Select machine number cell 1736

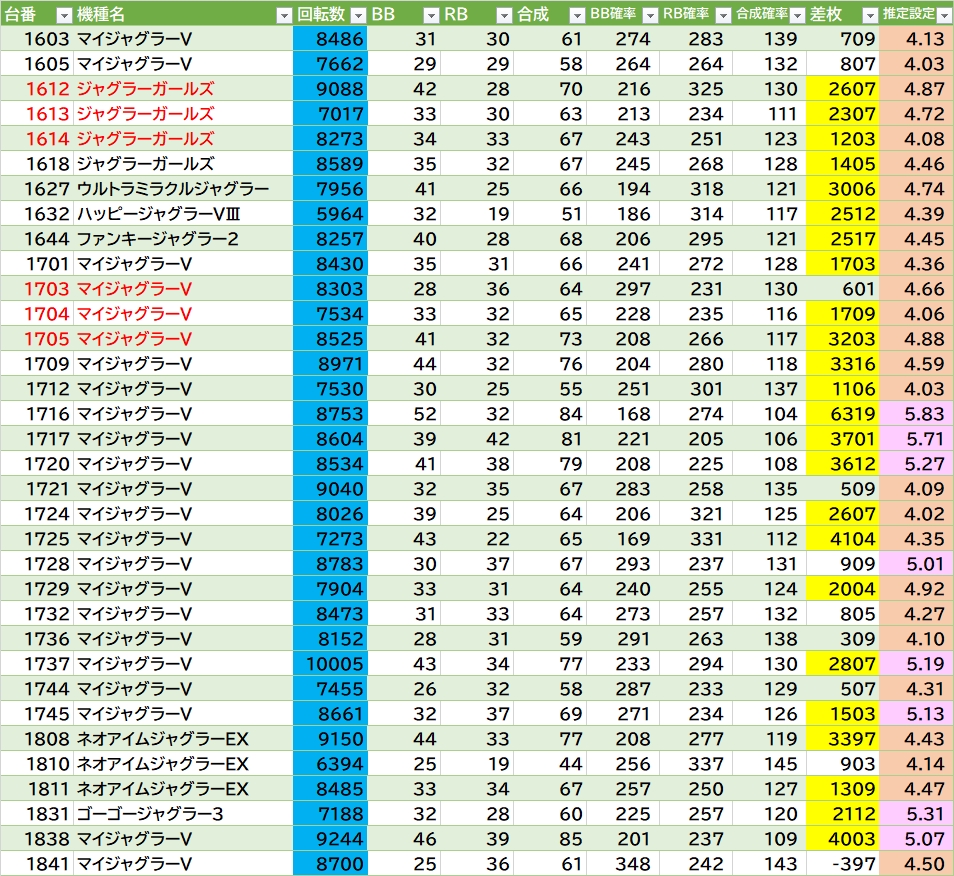37,639
